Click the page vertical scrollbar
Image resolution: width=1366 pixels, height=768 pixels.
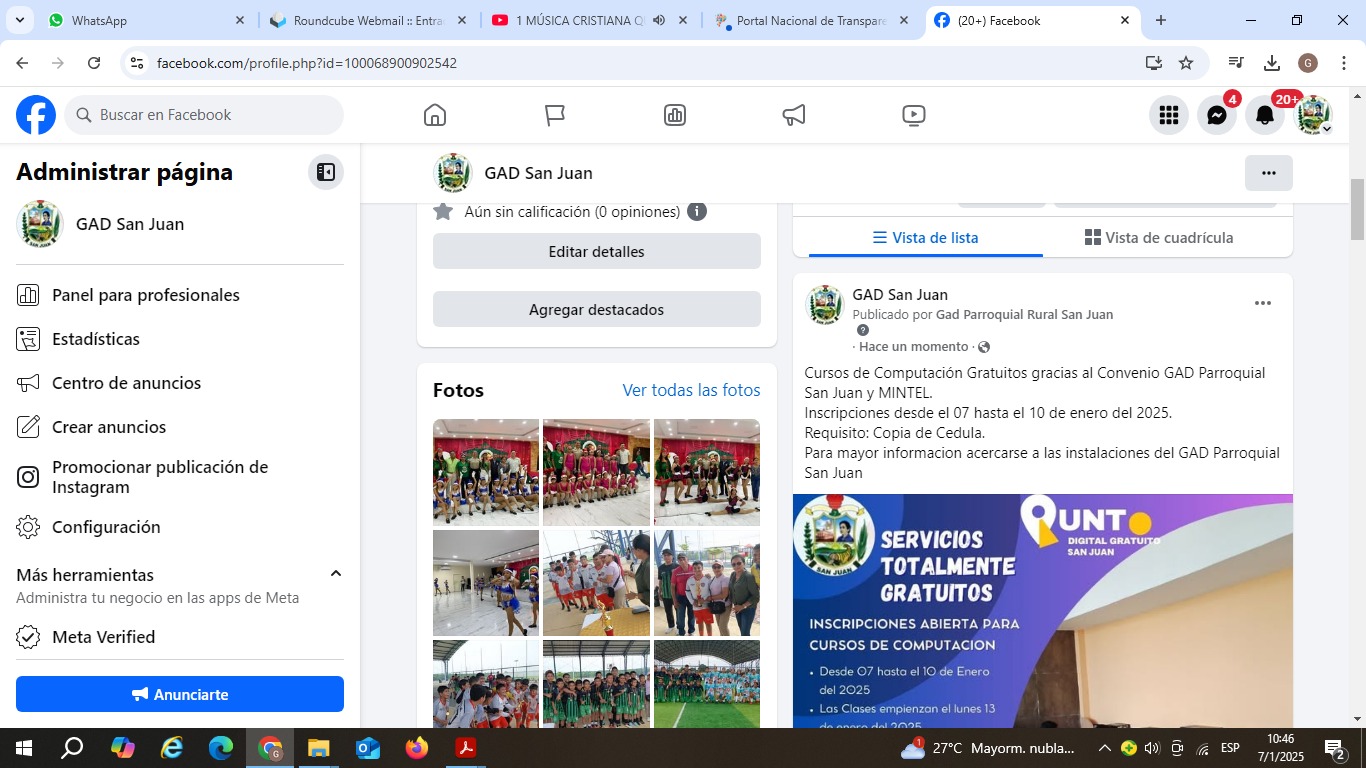(1357, 210)
